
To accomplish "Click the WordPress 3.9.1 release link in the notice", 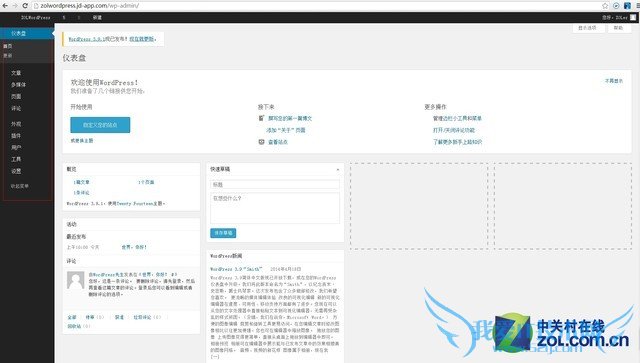I will click(87, 39).
